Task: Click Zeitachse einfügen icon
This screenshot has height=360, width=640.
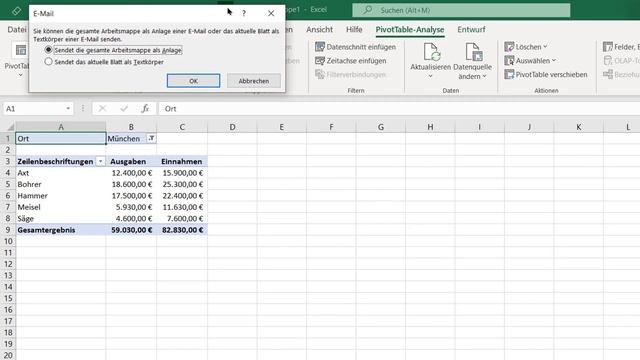Action: pos(320,61)
